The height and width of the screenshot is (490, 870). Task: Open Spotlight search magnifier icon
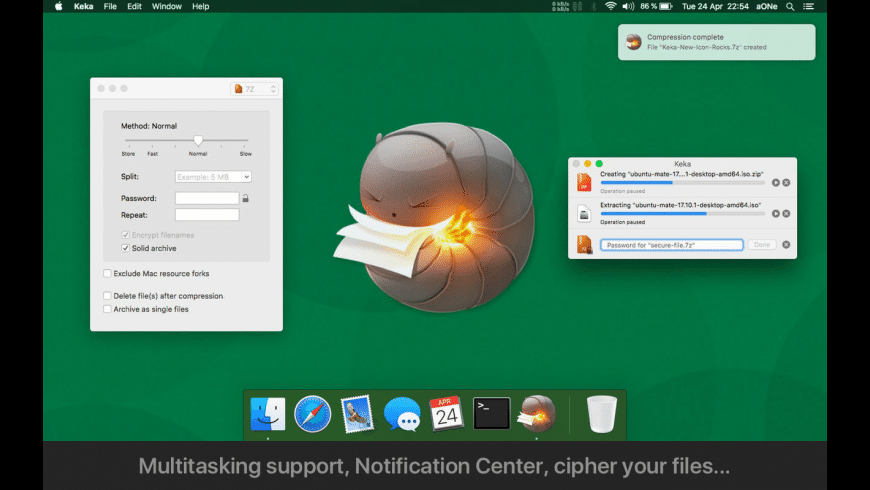click(790, 7)
